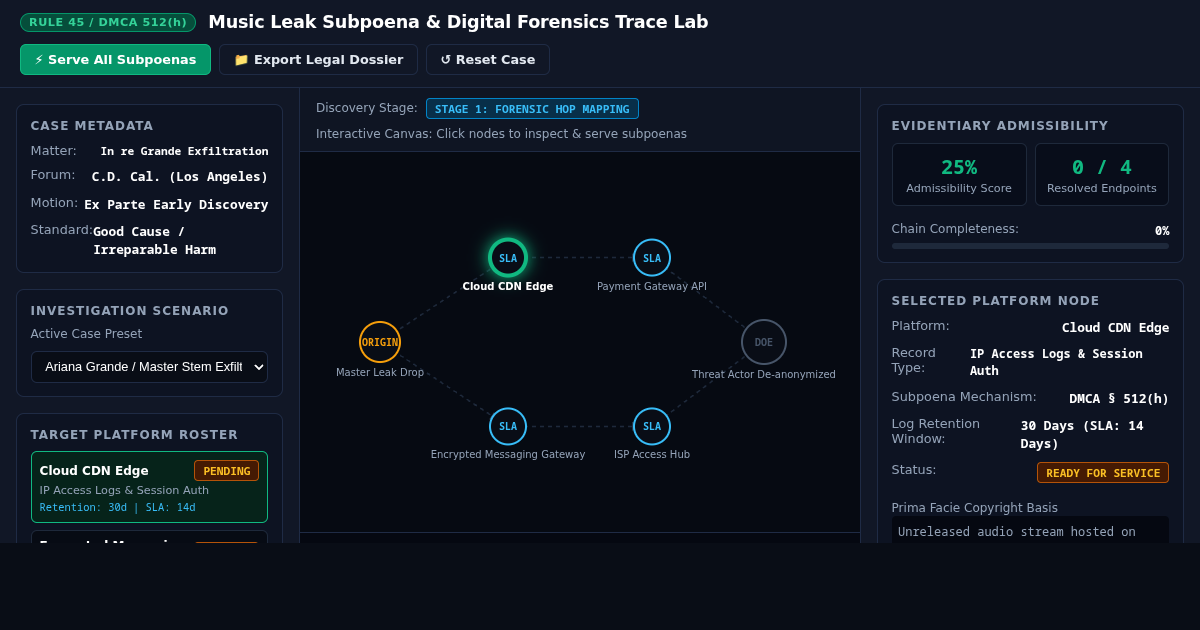This screenshot has width=1200, height=630.
Task: Click the DOE Threat Actor node
Action: tap(764, 342)
